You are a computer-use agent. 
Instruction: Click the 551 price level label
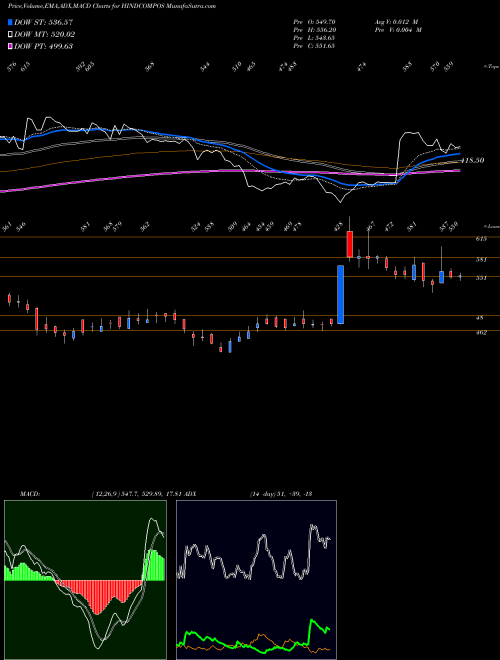tap(482, 278)
